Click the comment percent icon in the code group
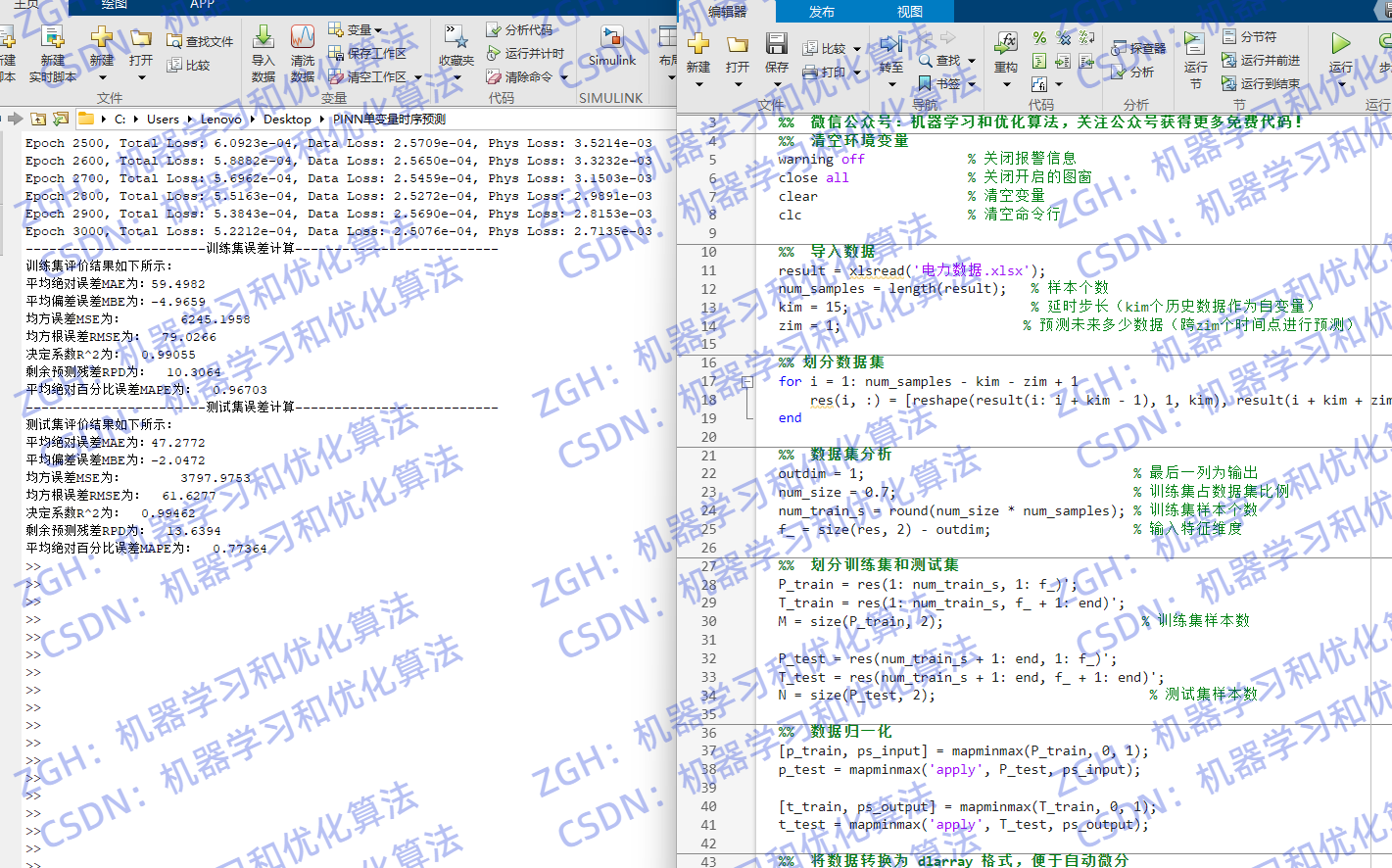The height and width of the screenshot is (868, 1392). point(1039,37)
